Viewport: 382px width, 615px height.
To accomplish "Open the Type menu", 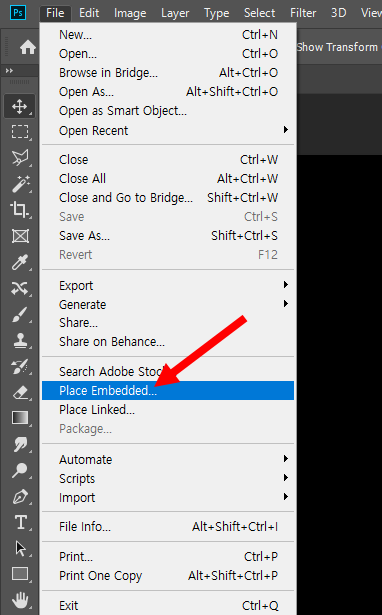I will [x=216, y=13].
